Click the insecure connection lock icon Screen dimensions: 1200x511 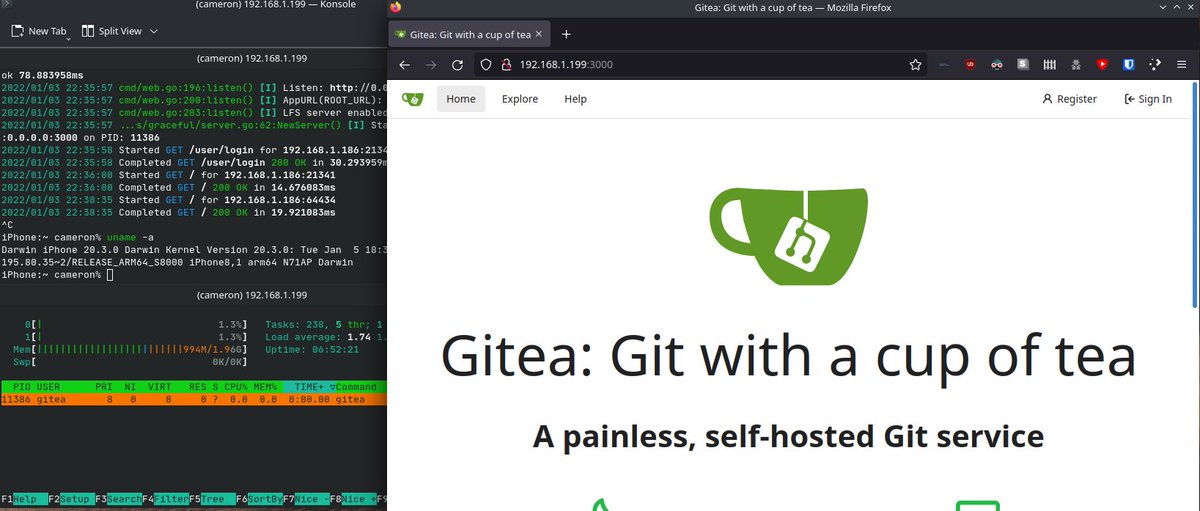tap(506, 64)
